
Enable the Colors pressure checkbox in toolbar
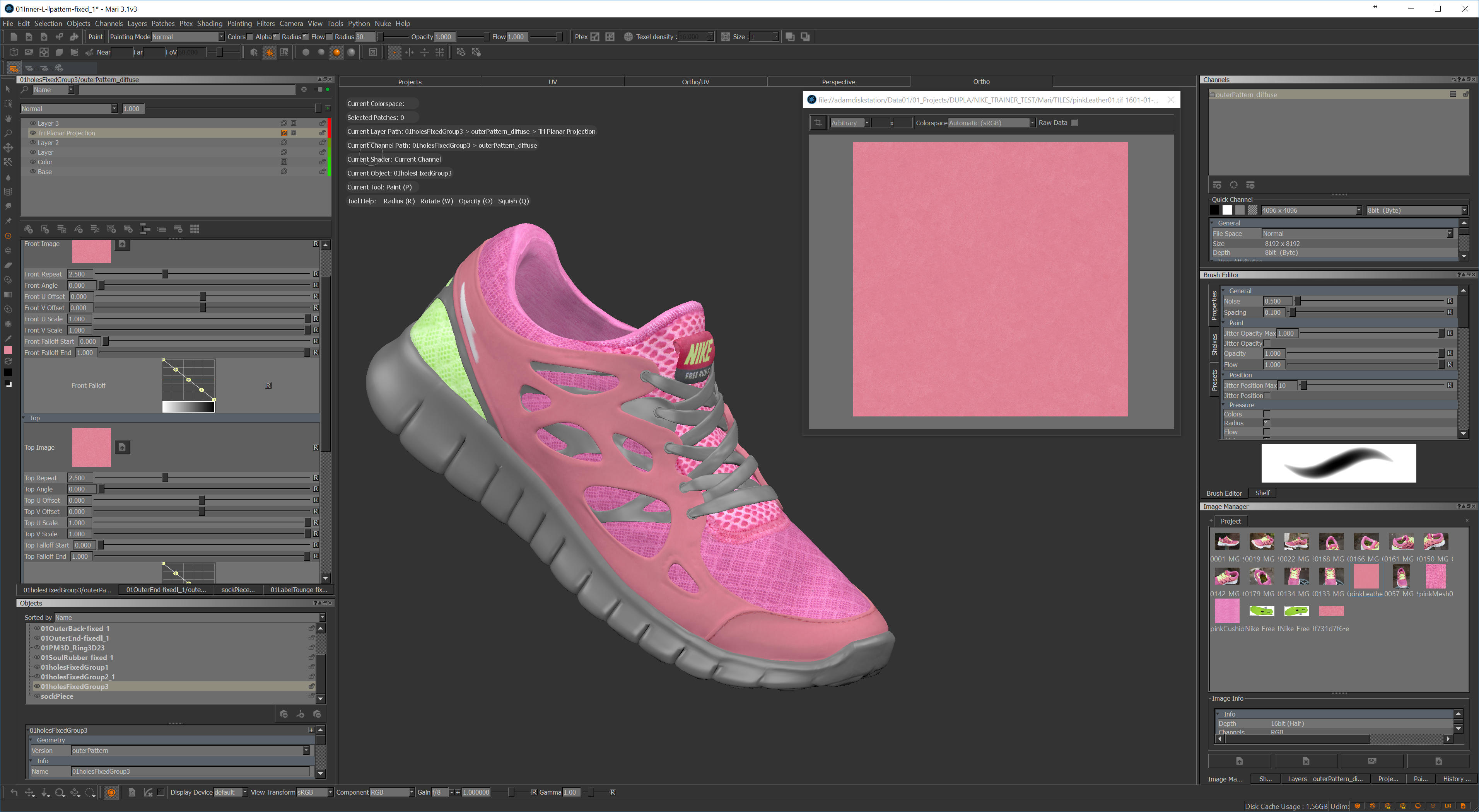(250, 37)
